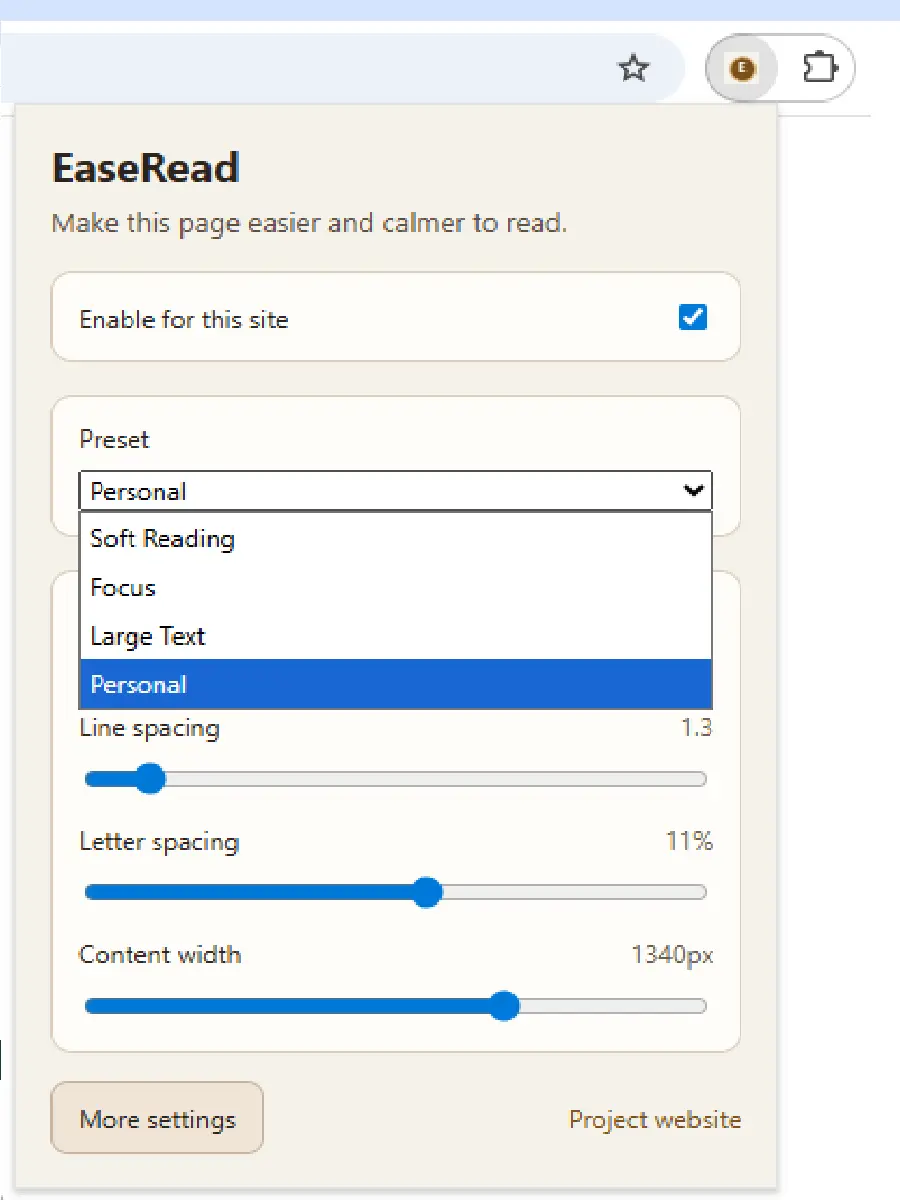
Task: Click the bookmark star icon
Action: click(x=633, y=68)
